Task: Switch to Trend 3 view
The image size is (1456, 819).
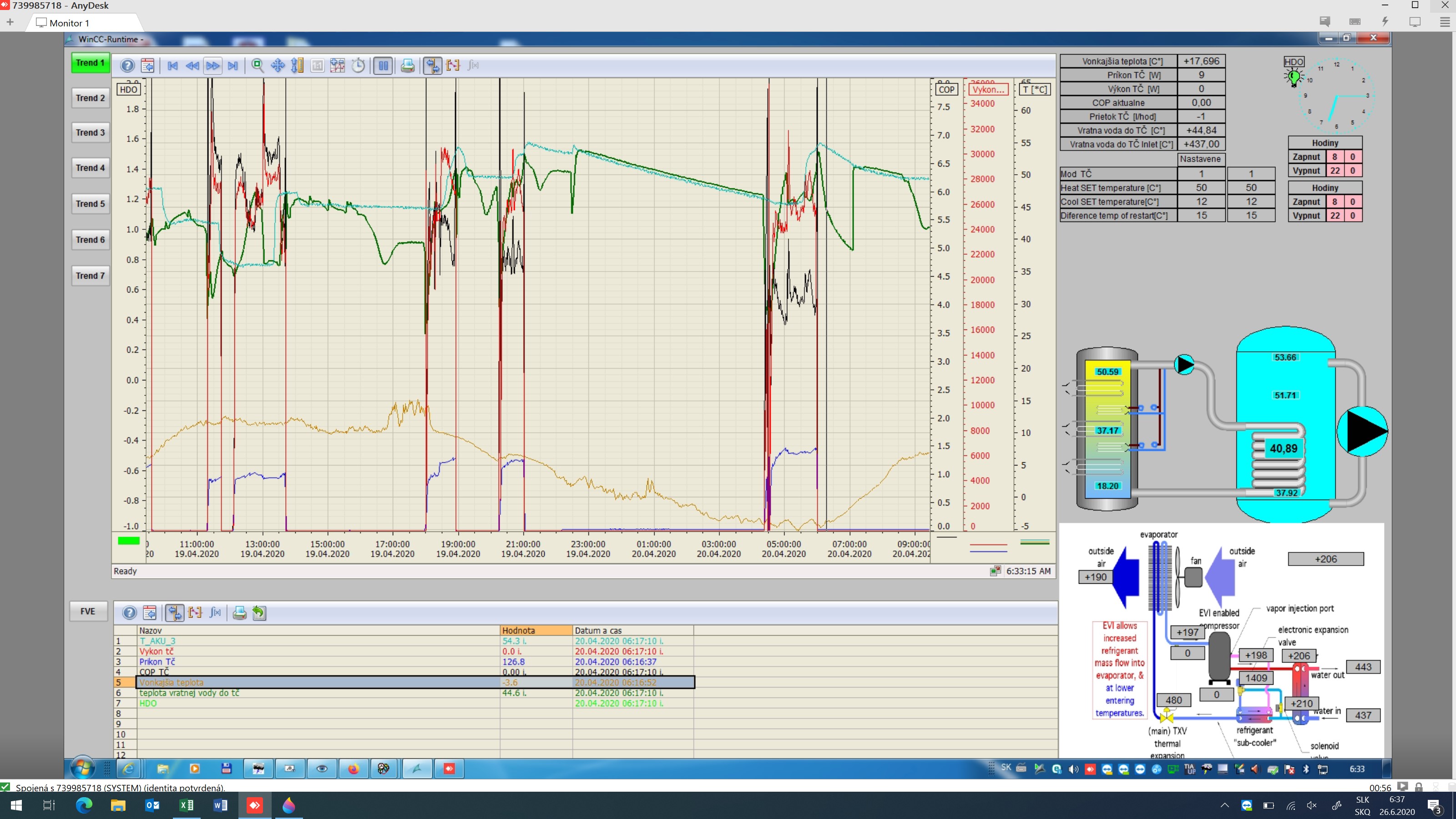Action: tap(91, 132)
